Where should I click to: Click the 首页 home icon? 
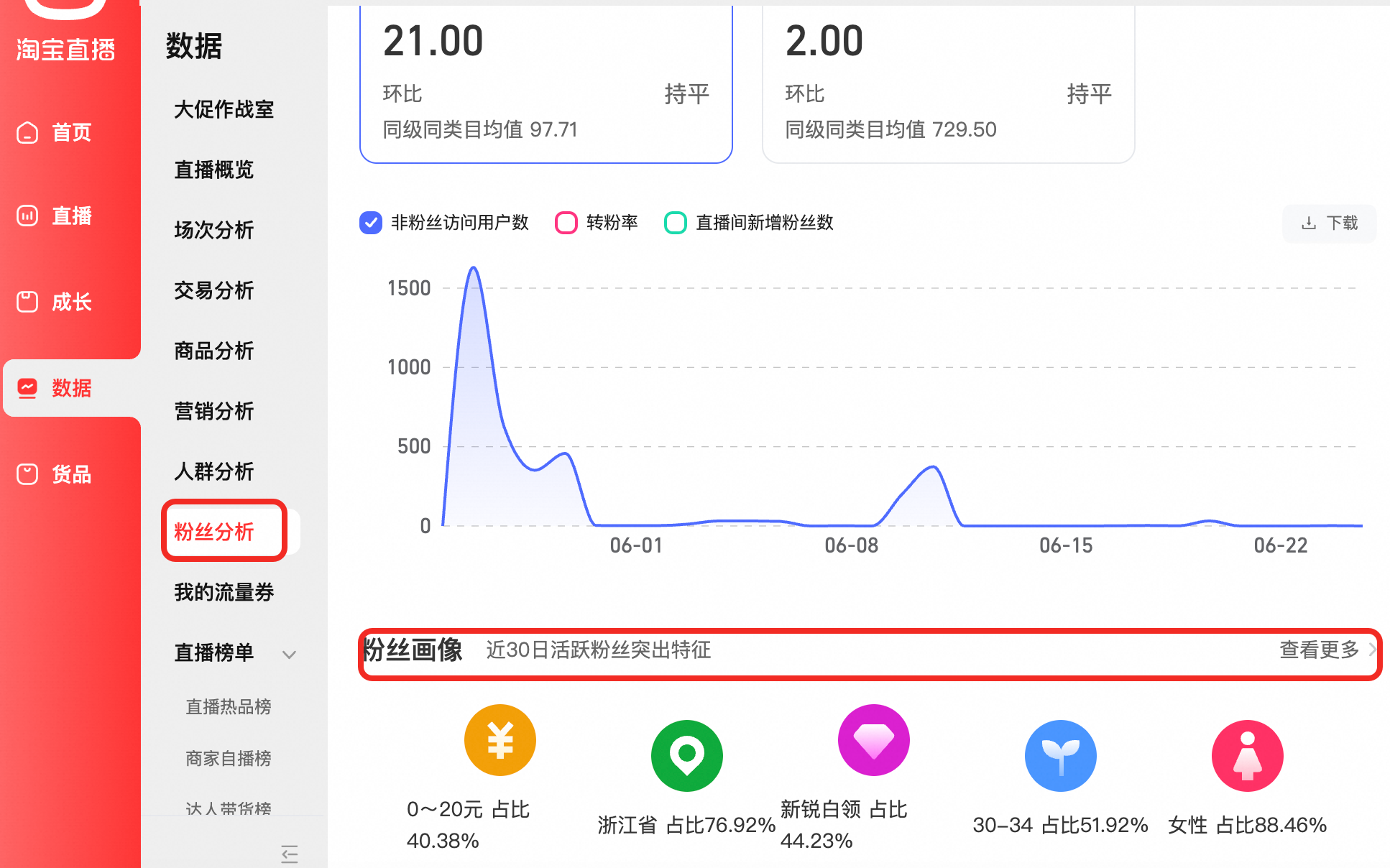(x=27, y=132)
